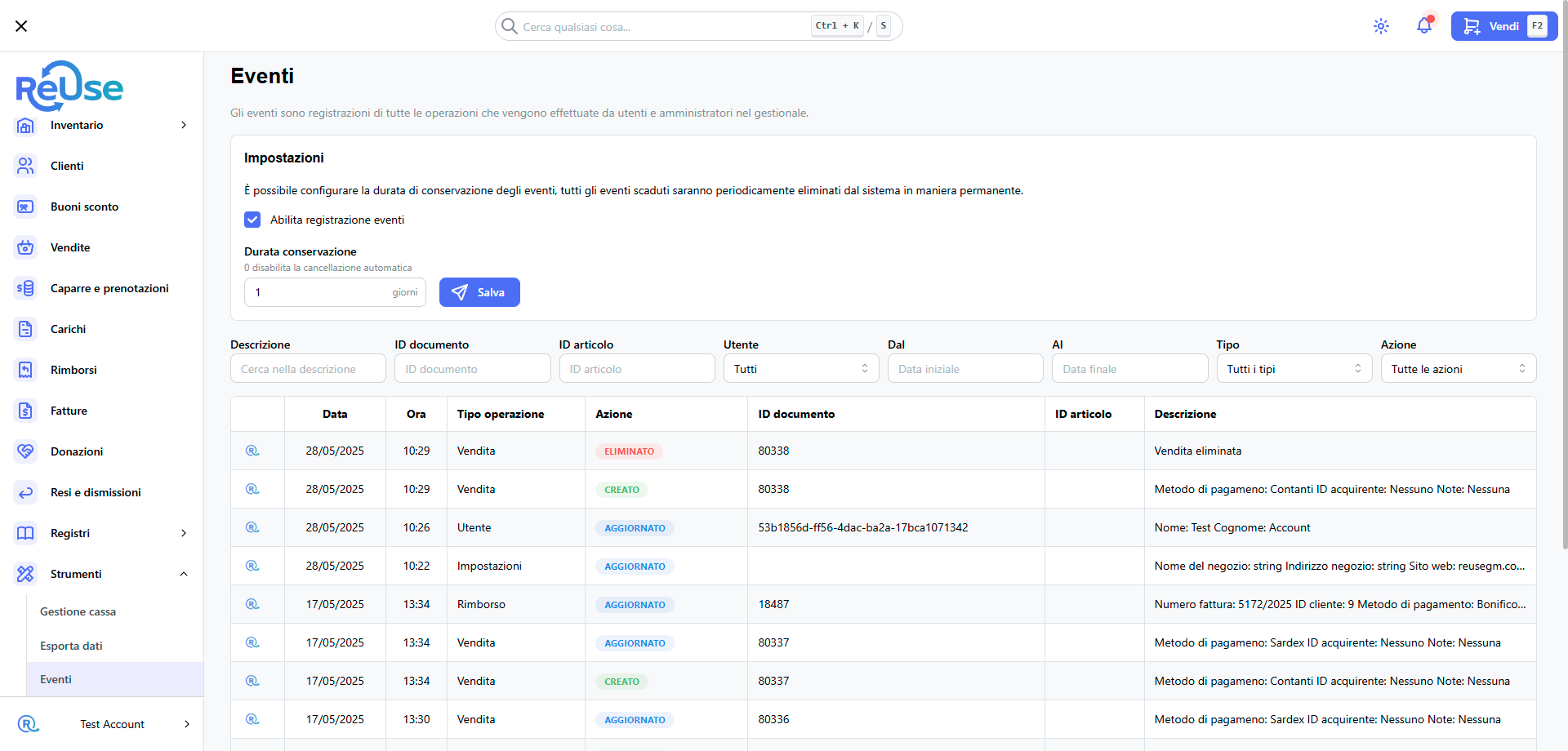Open Gestione cassa in the sidebar

[78, 611]
